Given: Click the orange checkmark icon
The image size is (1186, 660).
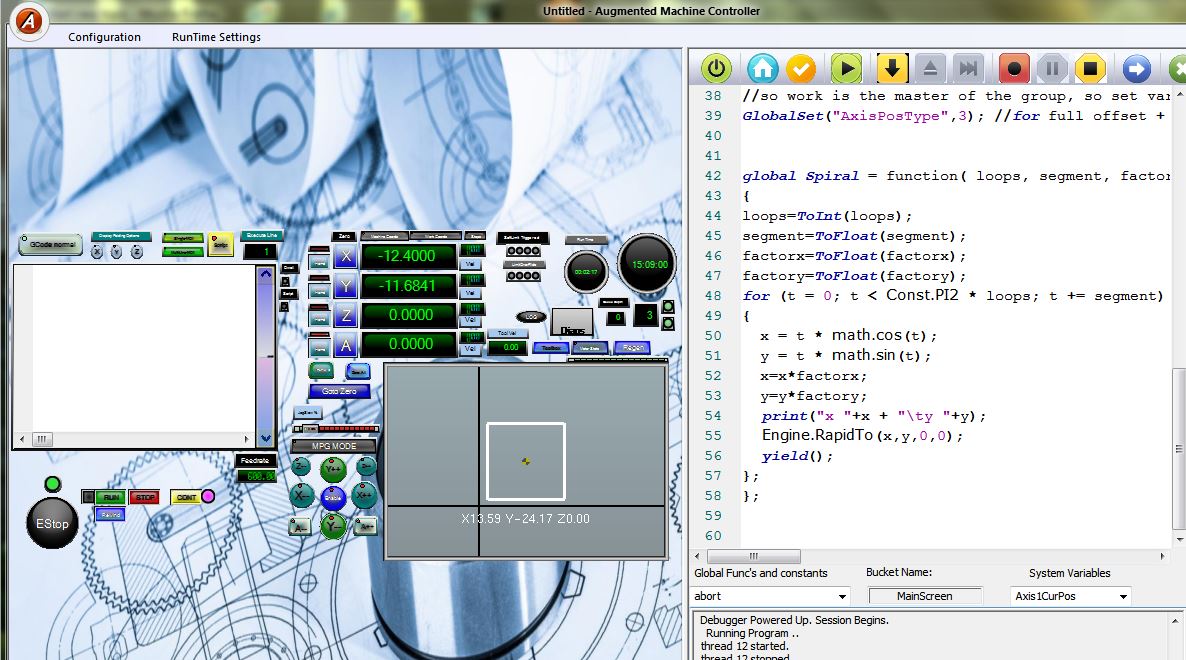Looking at the screenshot, I should point(801,69).
